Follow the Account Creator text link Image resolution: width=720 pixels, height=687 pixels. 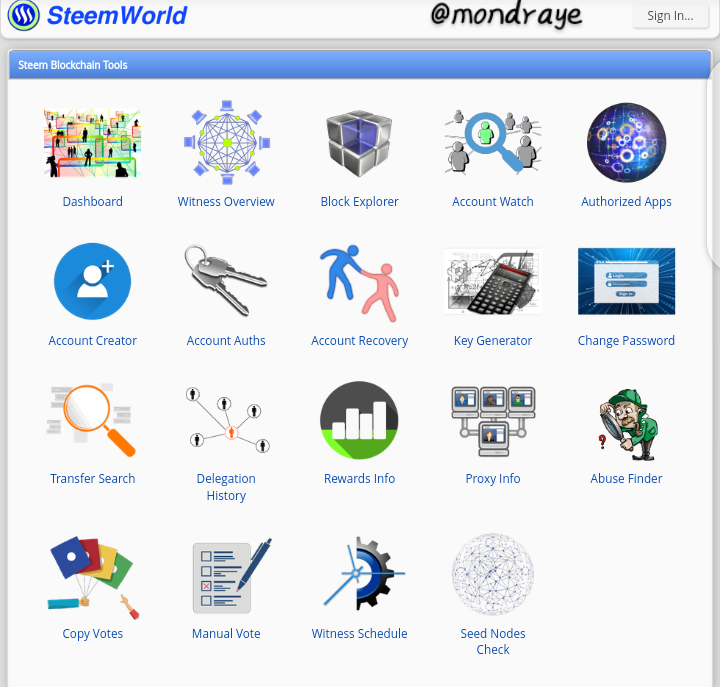[x=92, y=341]
